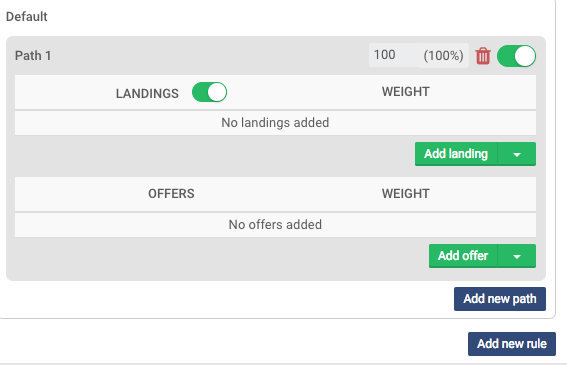Click the Default rule heading
Viewport: 567px width, 365px height.
27,17
